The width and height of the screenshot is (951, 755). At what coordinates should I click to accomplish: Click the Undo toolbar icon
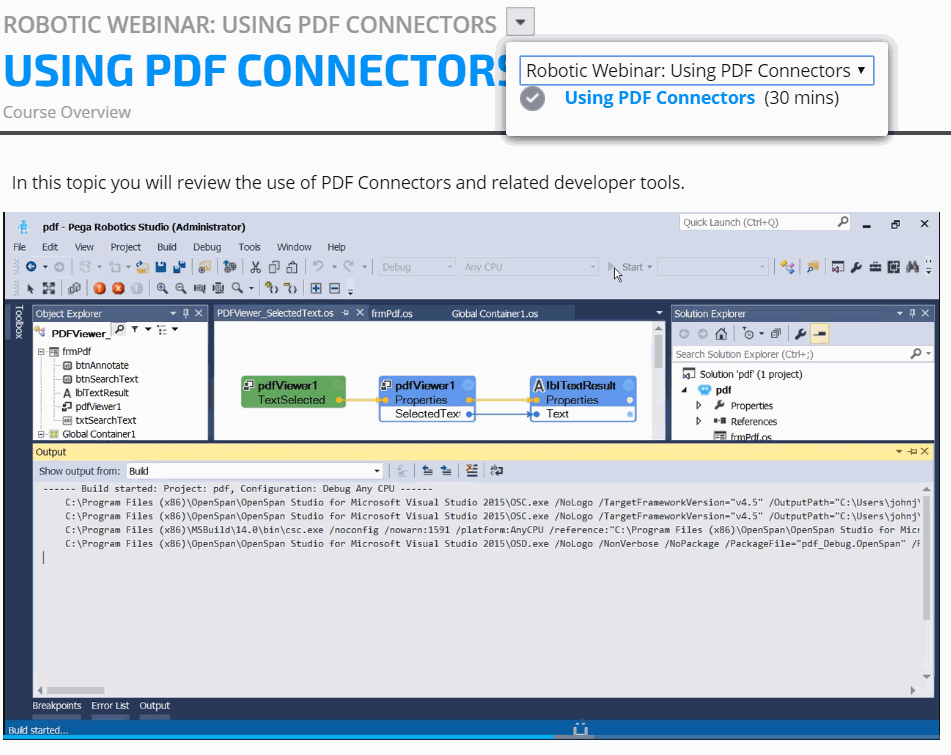(x=318, y=267)
